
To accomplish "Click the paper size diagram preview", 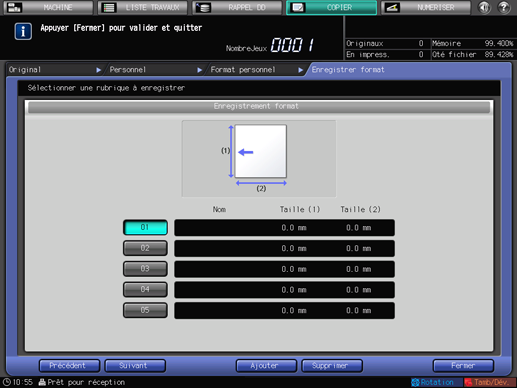I will [x=259, y=158].
